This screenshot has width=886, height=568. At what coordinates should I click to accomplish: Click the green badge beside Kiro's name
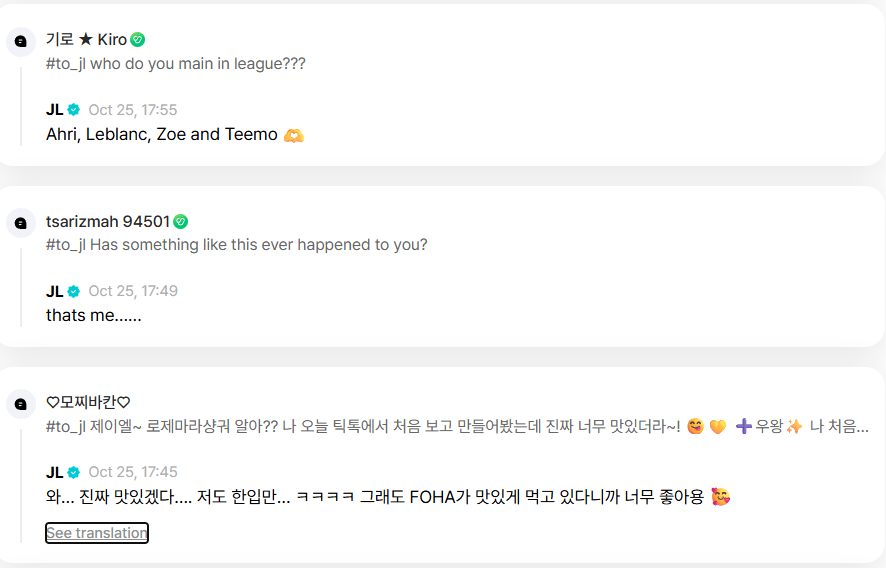click(x=138, y=40)
